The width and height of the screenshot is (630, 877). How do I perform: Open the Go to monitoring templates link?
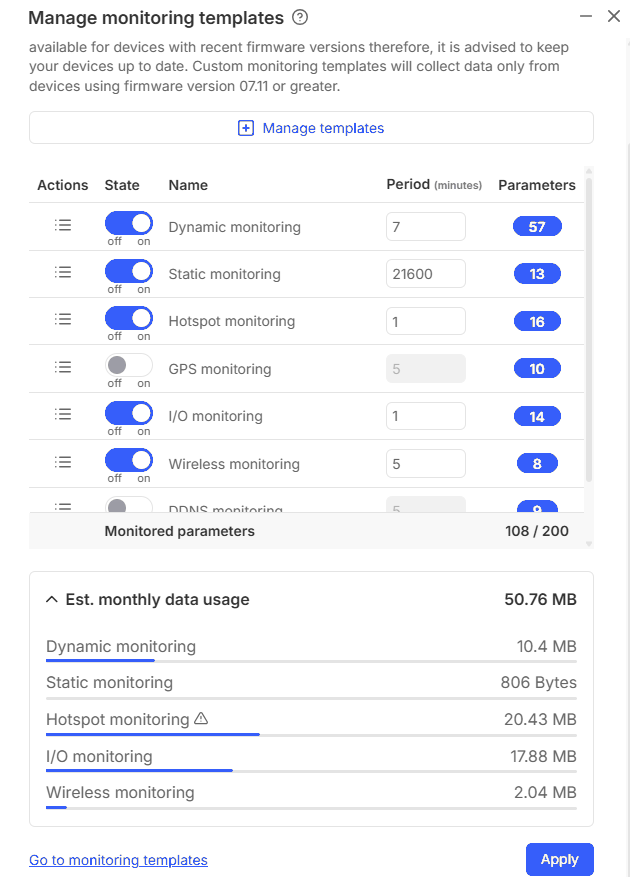pyautogui.click(x=118, y=860)
